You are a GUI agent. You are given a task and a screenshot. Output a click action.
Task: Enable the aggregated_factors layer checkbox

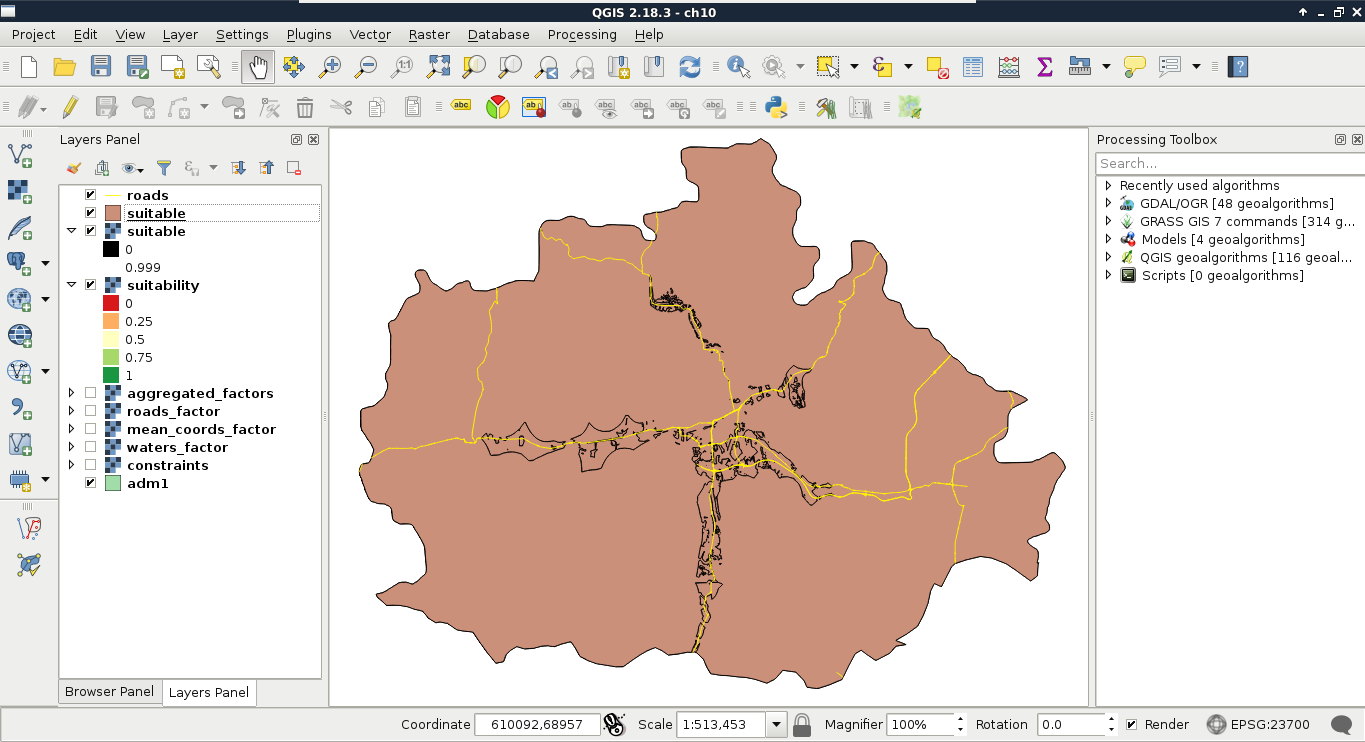(91, 393)
